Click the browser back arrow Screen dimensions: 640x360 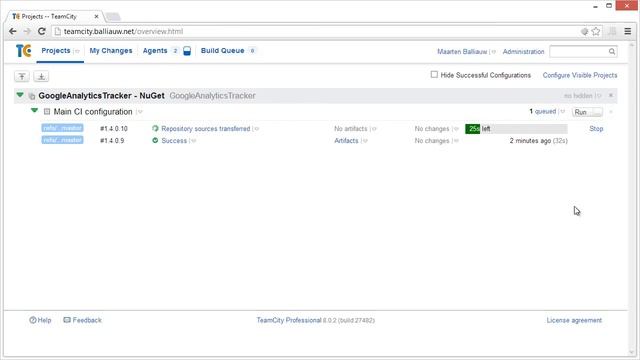coord(13,31)
